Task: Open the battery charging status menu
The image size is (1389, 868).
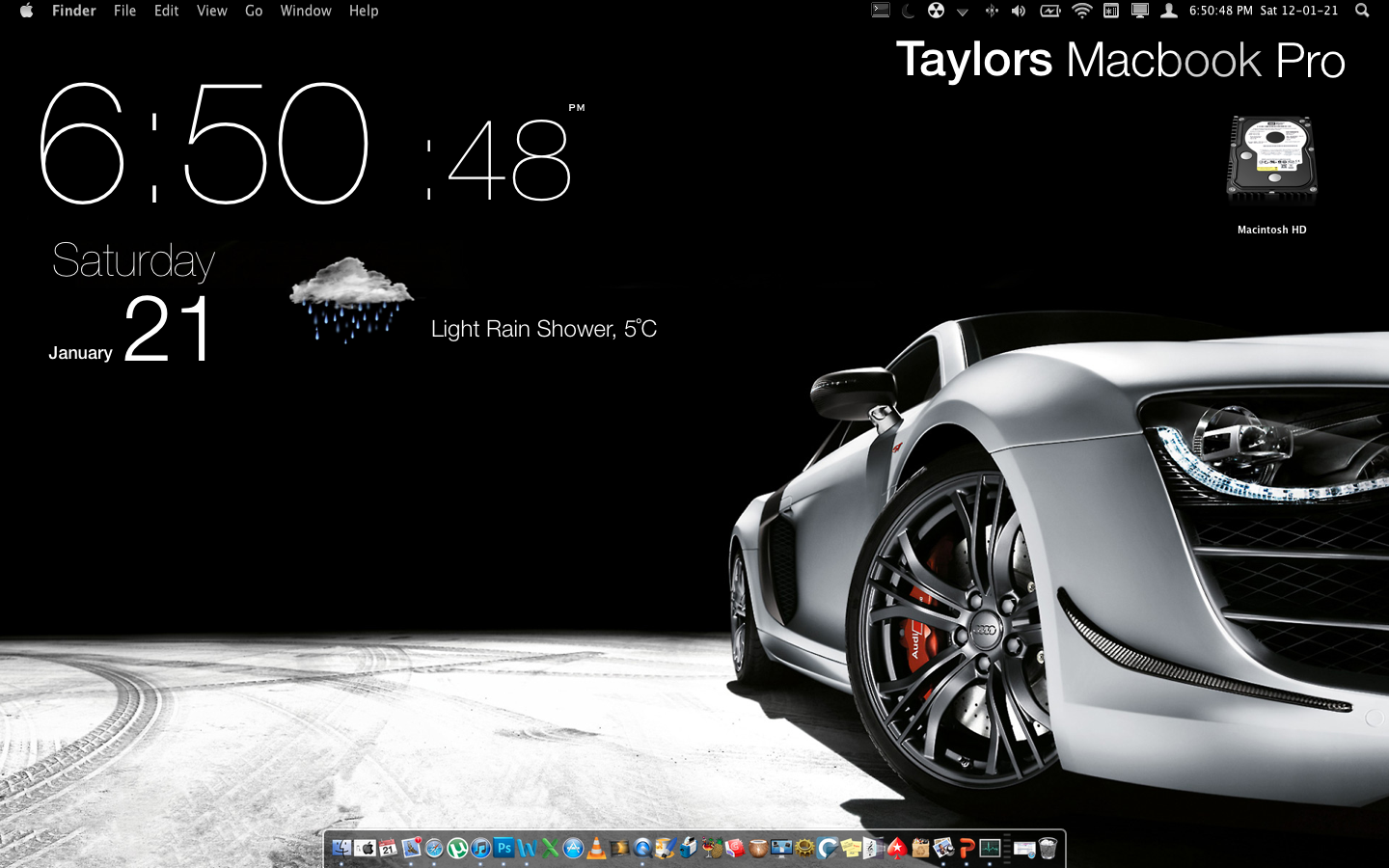Action: [x=1050, y=11]
